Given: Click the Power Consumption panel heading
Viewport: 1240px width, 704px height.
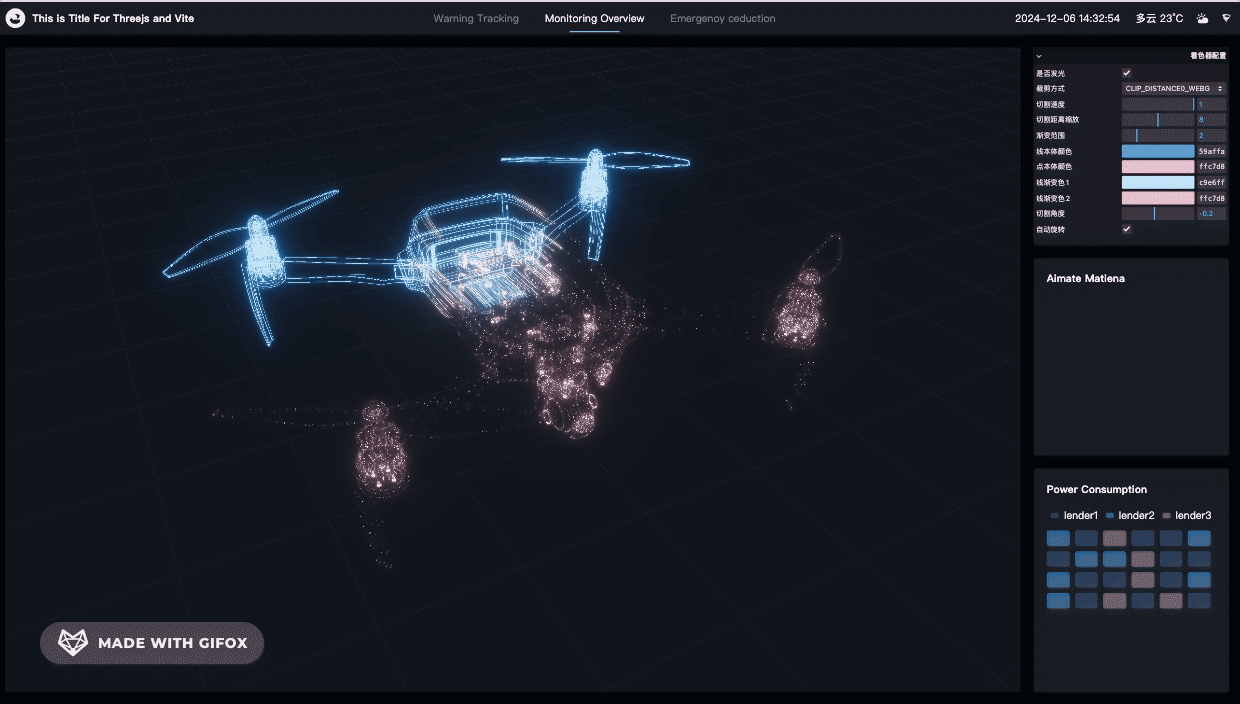Looking at the screenshot, I should [x=1096, y=489].
